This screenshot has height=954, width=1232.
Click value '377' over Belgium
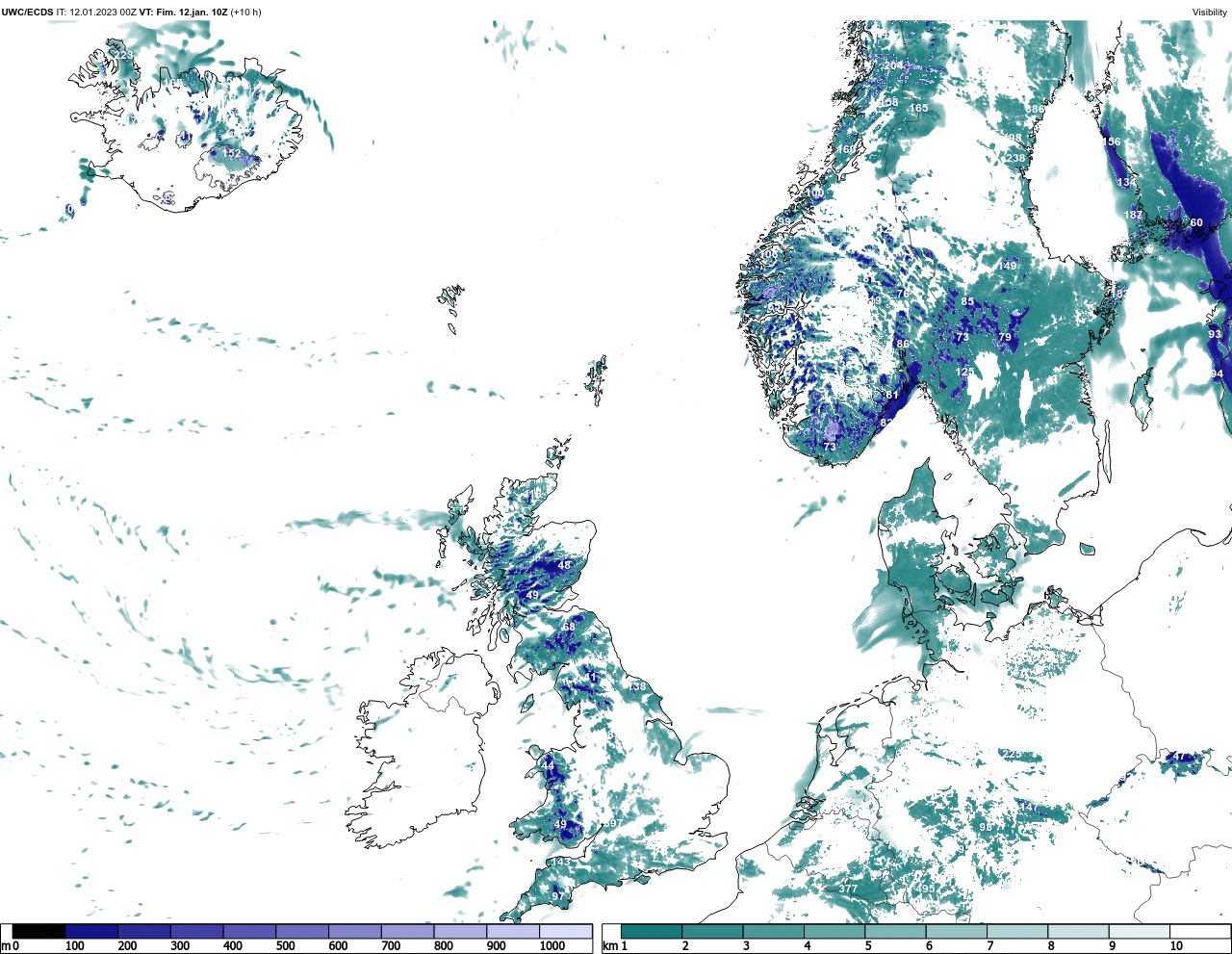848,889
